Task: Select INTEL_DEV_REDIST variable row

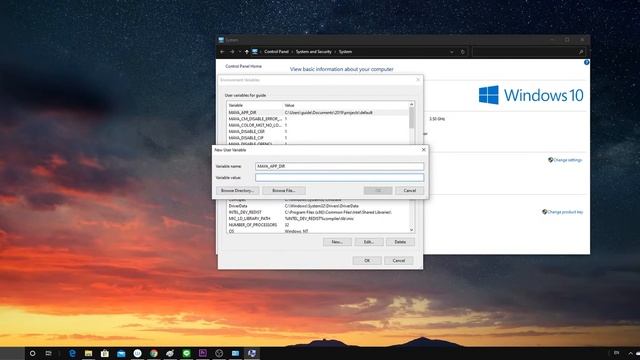Action: coord(317,212)
